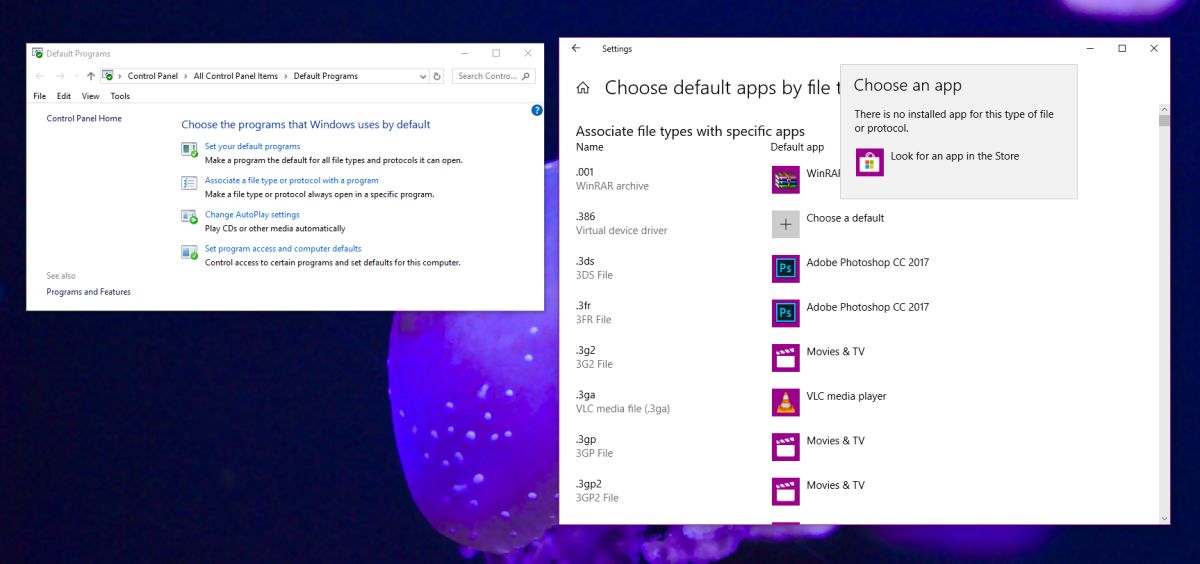Click the Search Control Panel field
Screen dimensions: 1200x564
494,76
